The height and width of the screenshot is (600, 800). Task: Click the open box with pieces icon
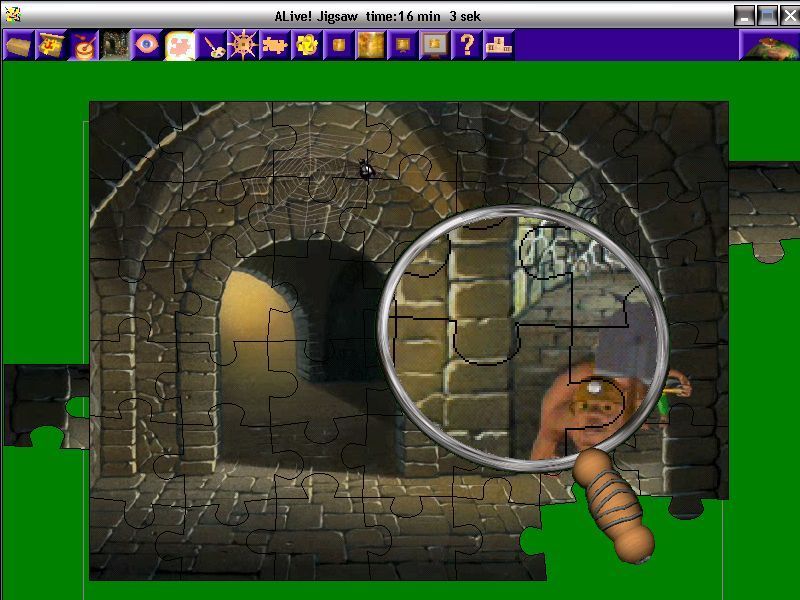(x=51, y=45)
